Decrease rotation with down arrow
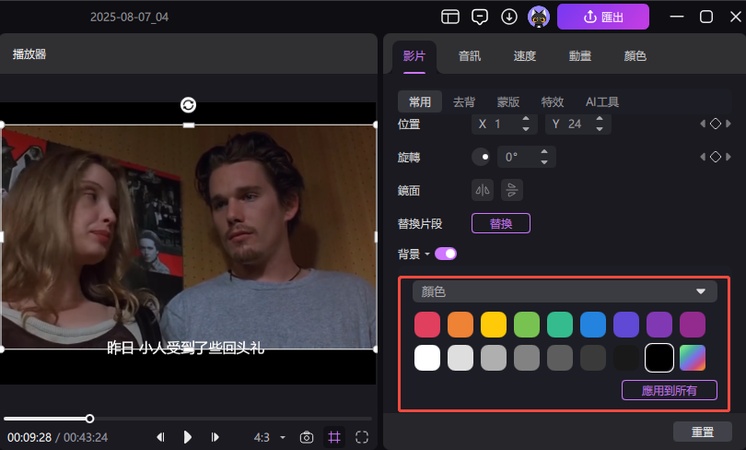 pyautogui.click(x=544, y=162)
